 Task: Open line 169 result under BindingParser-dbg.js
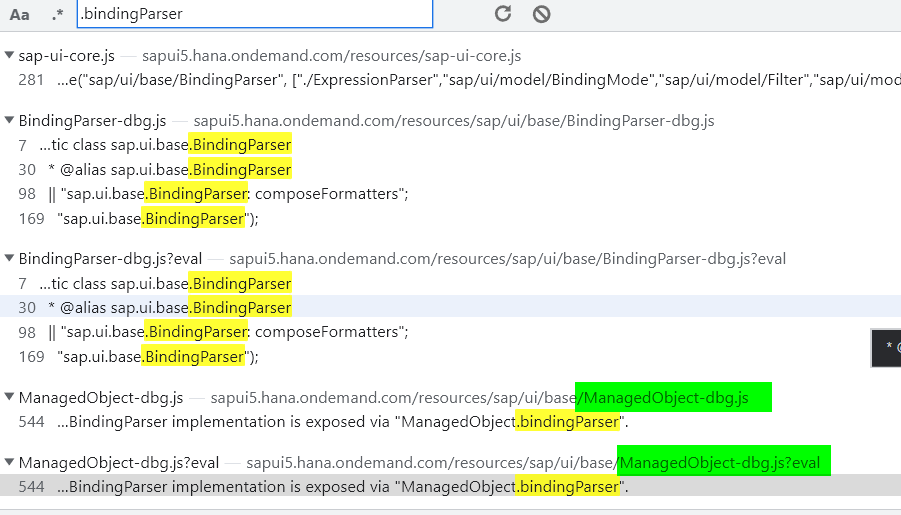pyautogui.click(x=450, y=218)
